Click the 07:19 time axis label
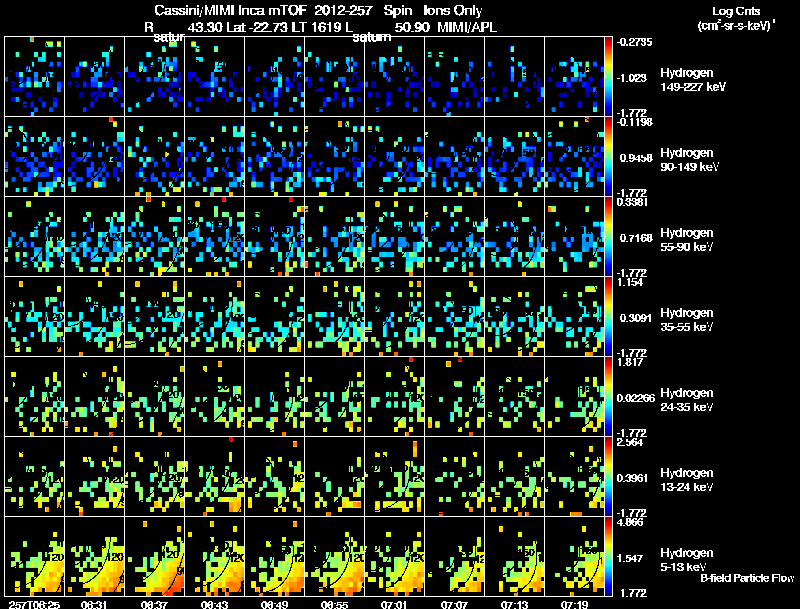 [x=574, y=604]
